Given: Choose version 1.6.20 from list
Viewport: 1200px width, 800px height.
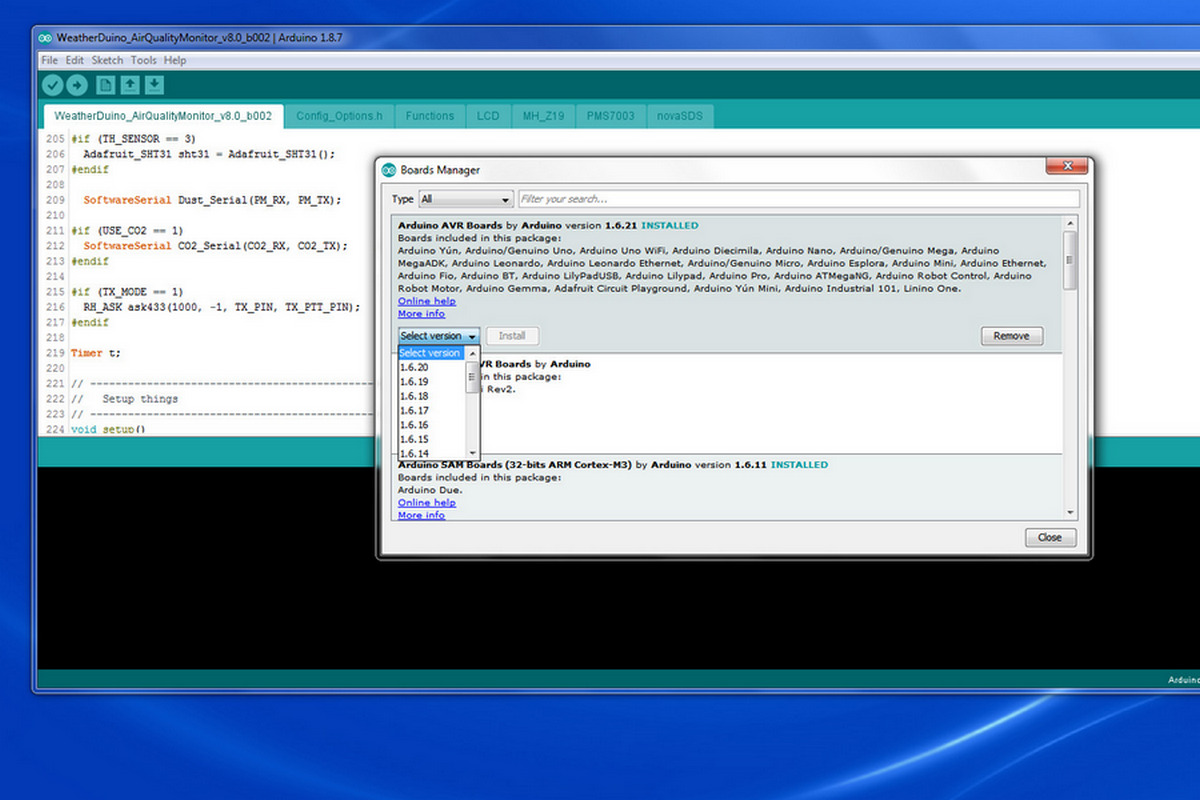Looking at the screenshot, I should [x=432, y=367].
